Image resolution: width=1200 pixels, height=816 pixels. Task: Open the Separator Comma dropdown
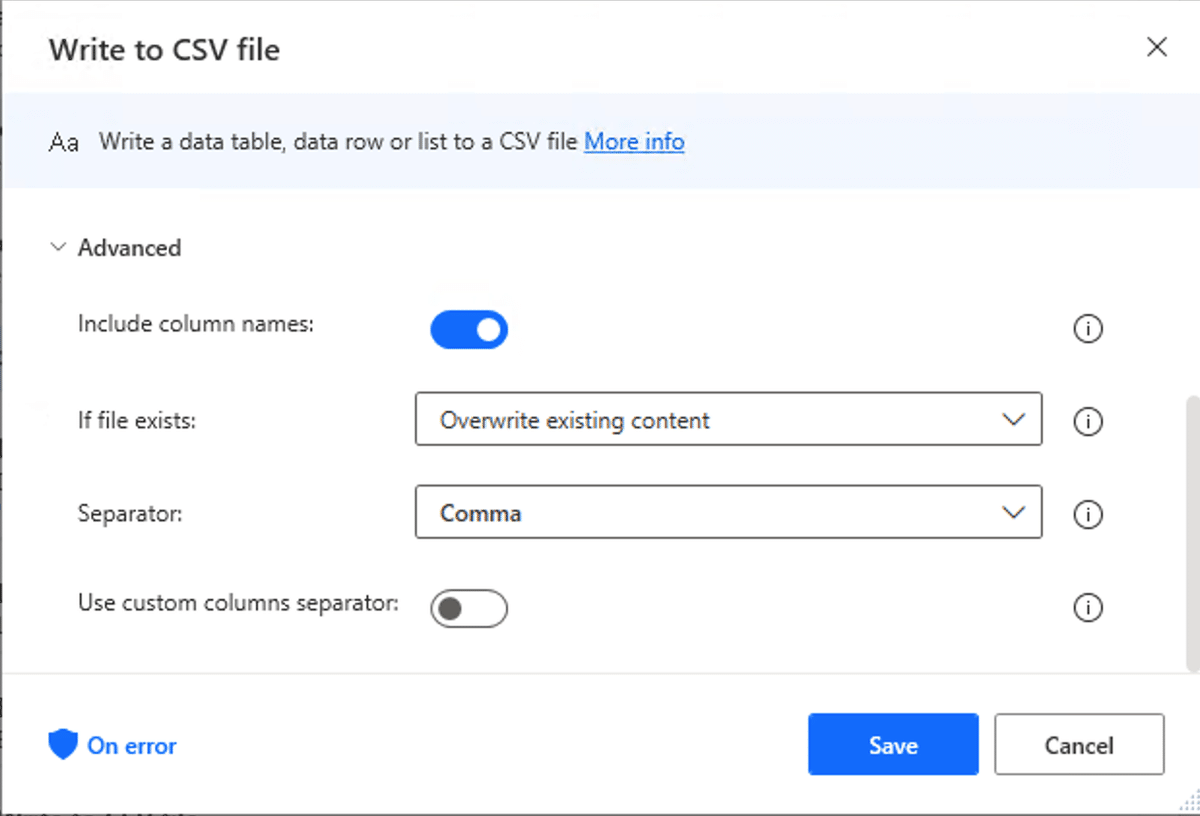(x=728, y=513)
